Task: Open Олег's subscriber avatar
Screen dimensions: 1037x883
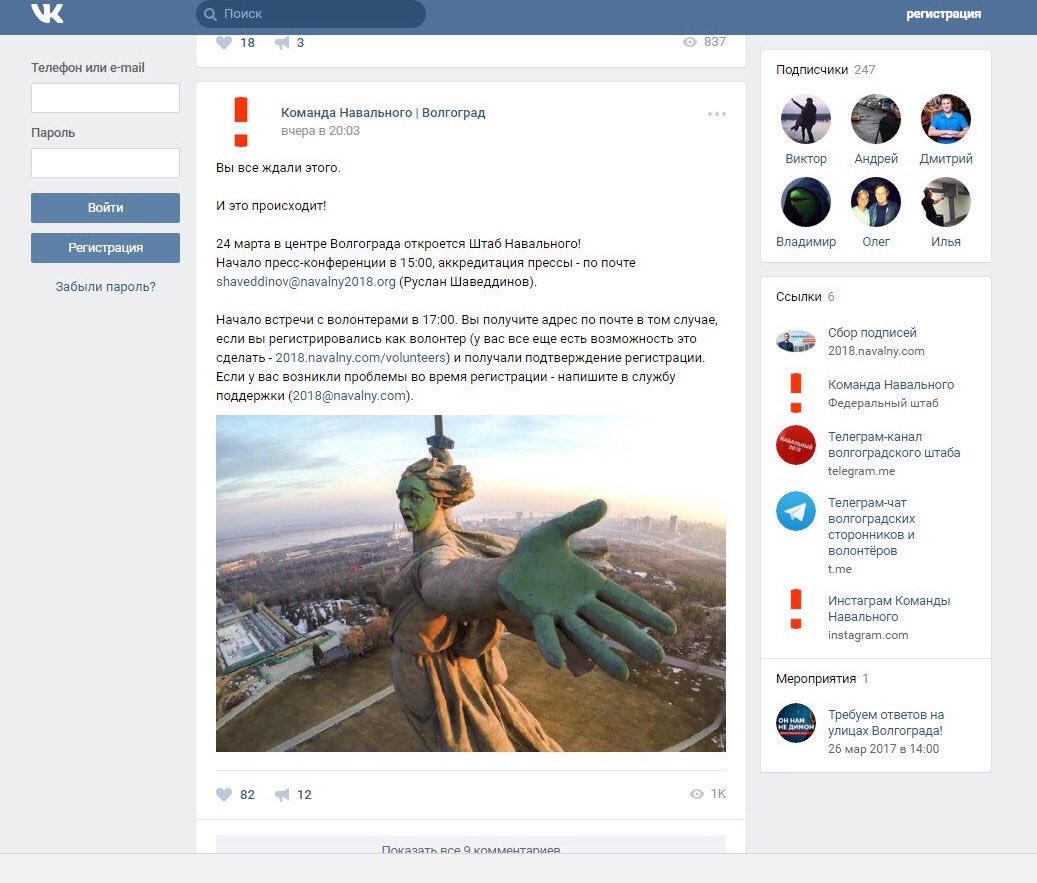Action: coord(876,202)
